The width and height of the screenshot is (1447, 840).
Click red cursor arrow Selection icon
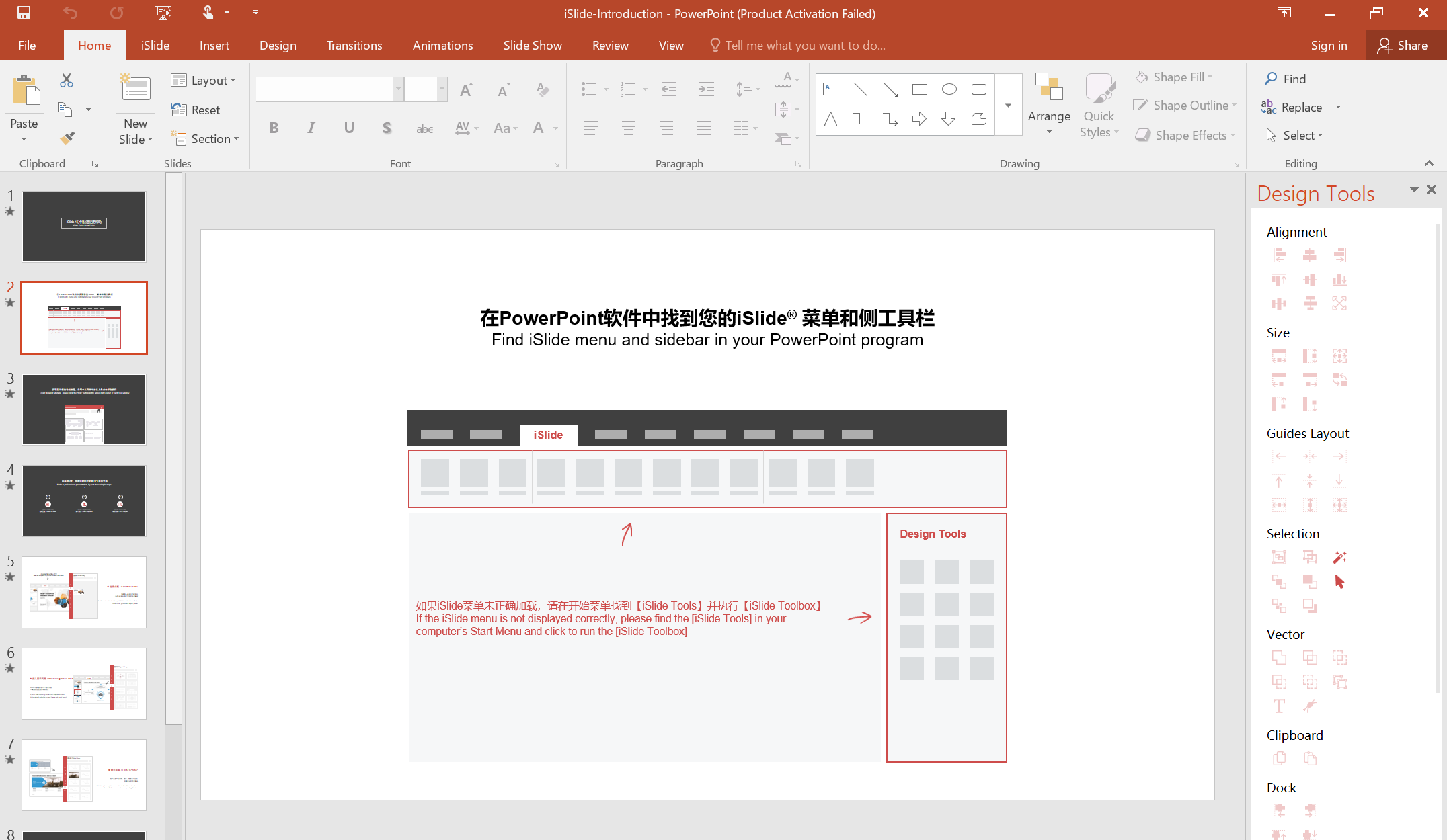coord(1339,581)
